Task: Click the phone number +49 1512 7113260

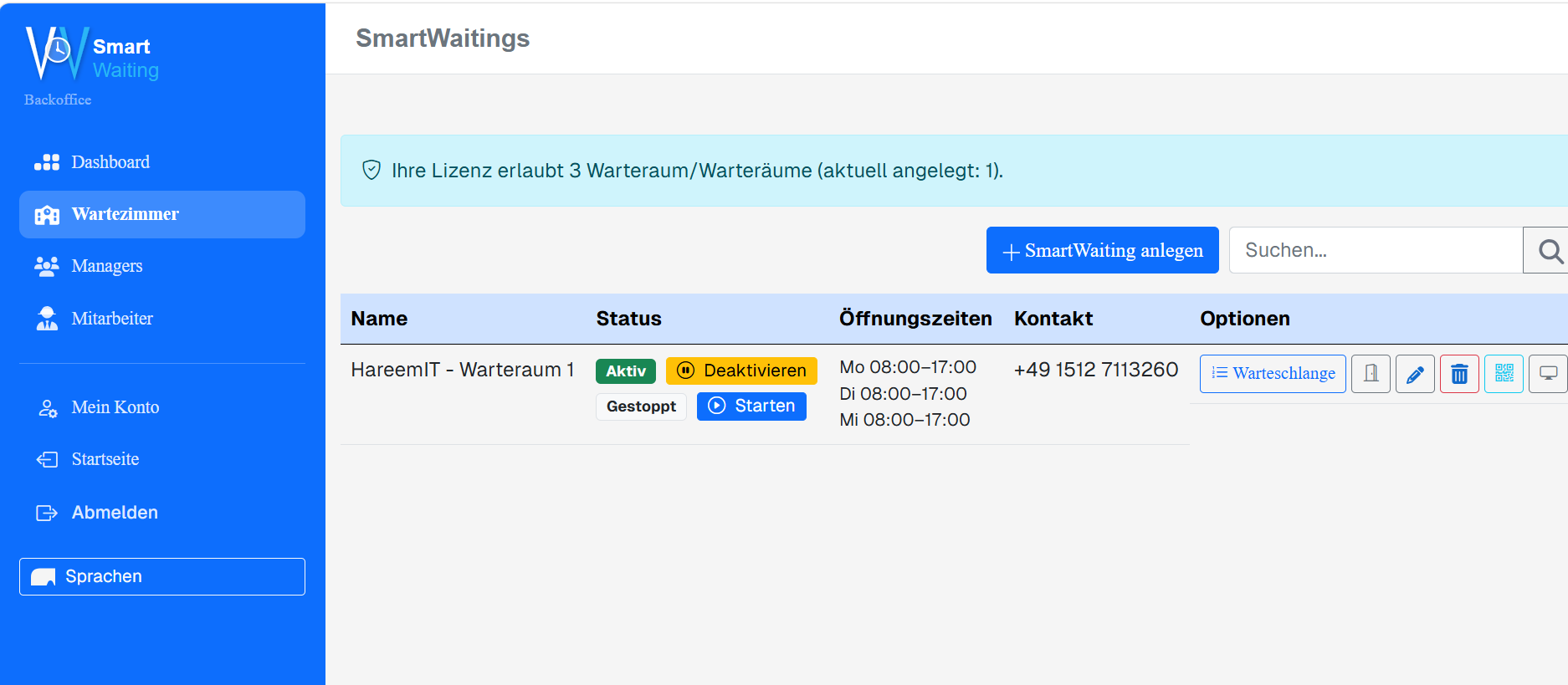Action: (1096, 370)
